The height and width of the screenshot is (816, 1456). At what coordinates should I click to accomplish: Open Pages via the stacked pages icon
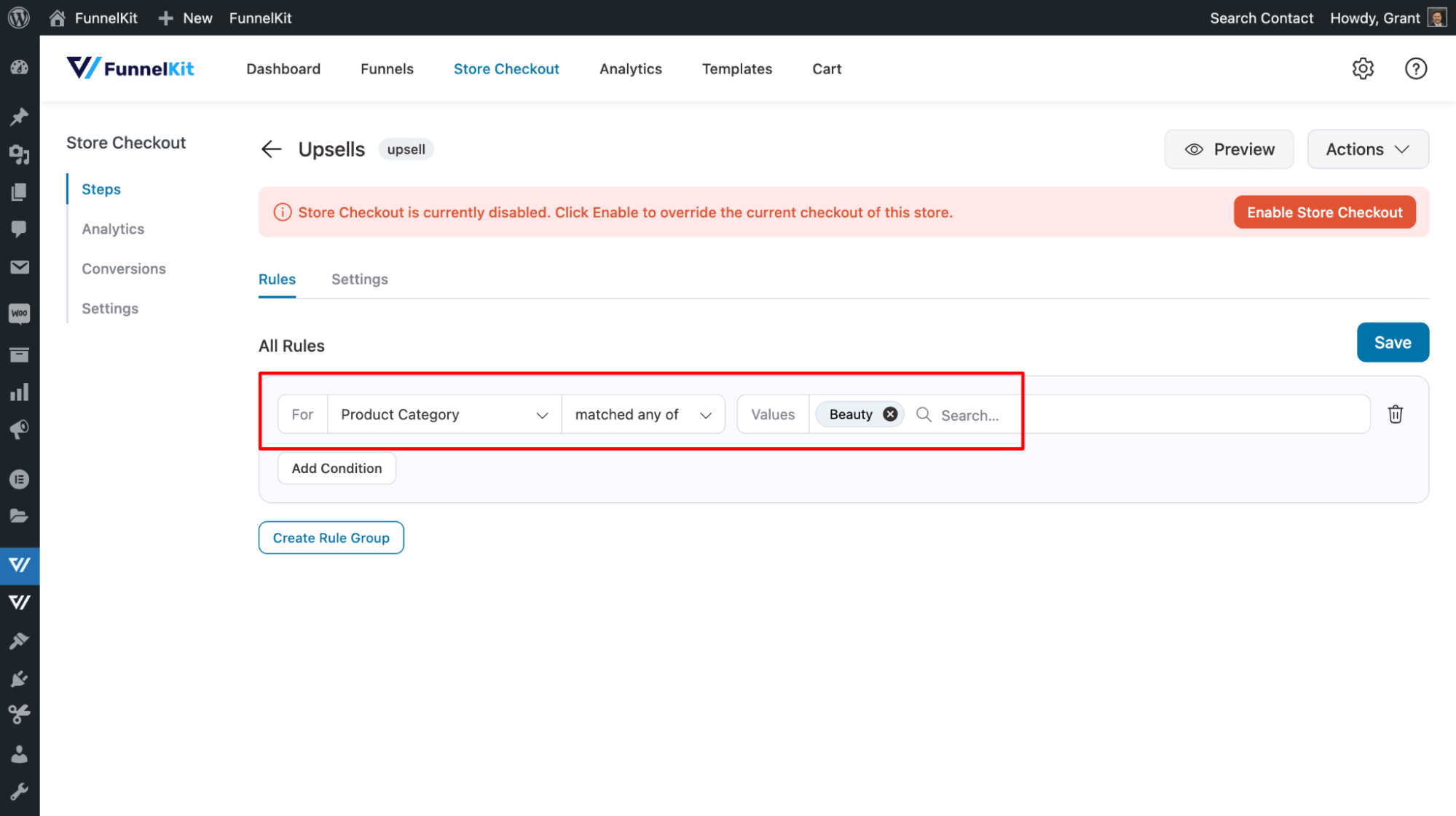pos(20,191)
